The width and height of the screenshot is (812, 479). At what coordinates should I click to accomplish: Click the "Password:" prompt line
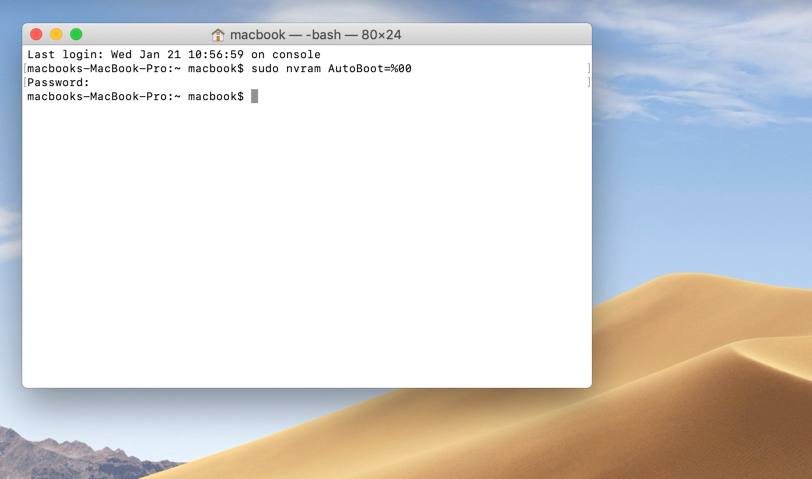pos(58,82)
